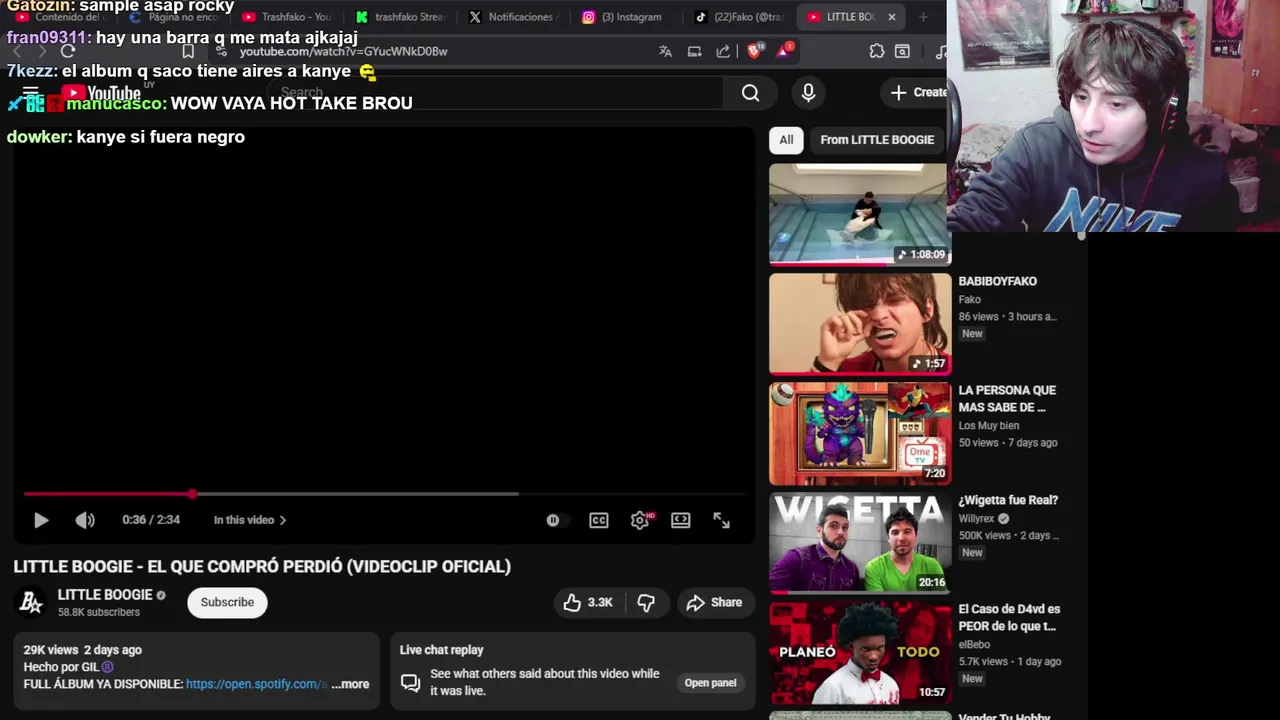Bookmark this page
The image size is (1280, 720).
click(188, 51)
